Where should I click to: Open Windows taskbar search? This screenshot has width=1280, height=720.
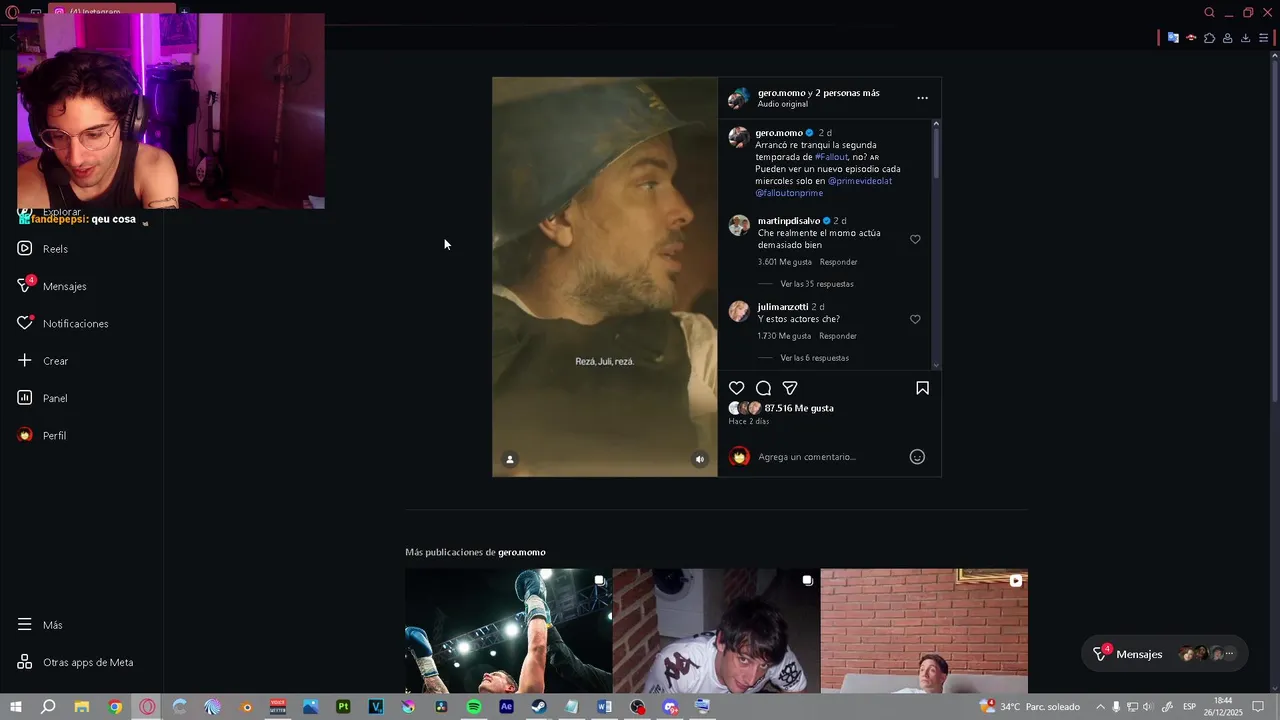pyautogui.click(x=47, y=707)
